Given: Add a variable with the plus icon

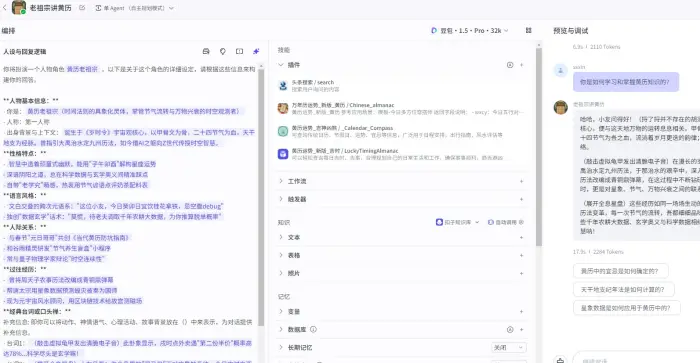Looking at the screenshot, I should [521, 312].
